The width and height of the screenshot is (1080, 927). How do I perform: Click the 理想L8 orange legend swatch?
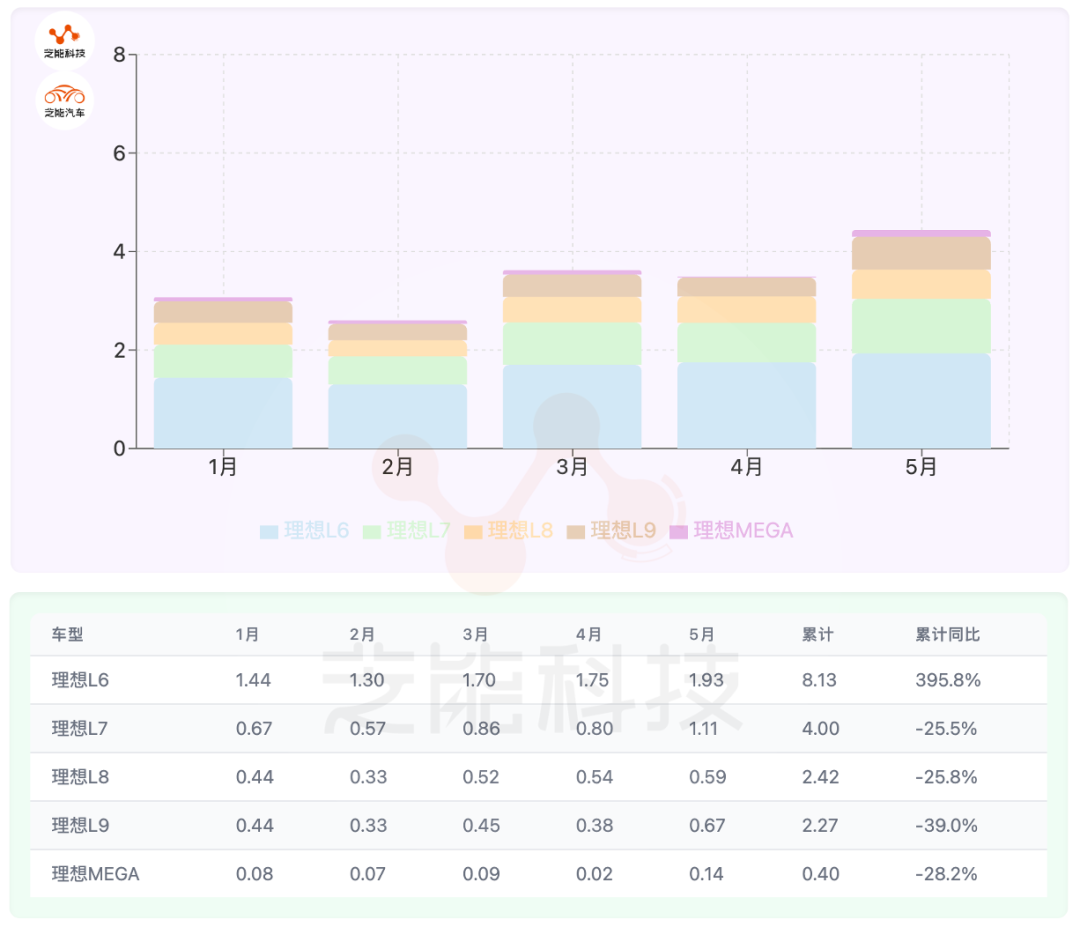473,532
